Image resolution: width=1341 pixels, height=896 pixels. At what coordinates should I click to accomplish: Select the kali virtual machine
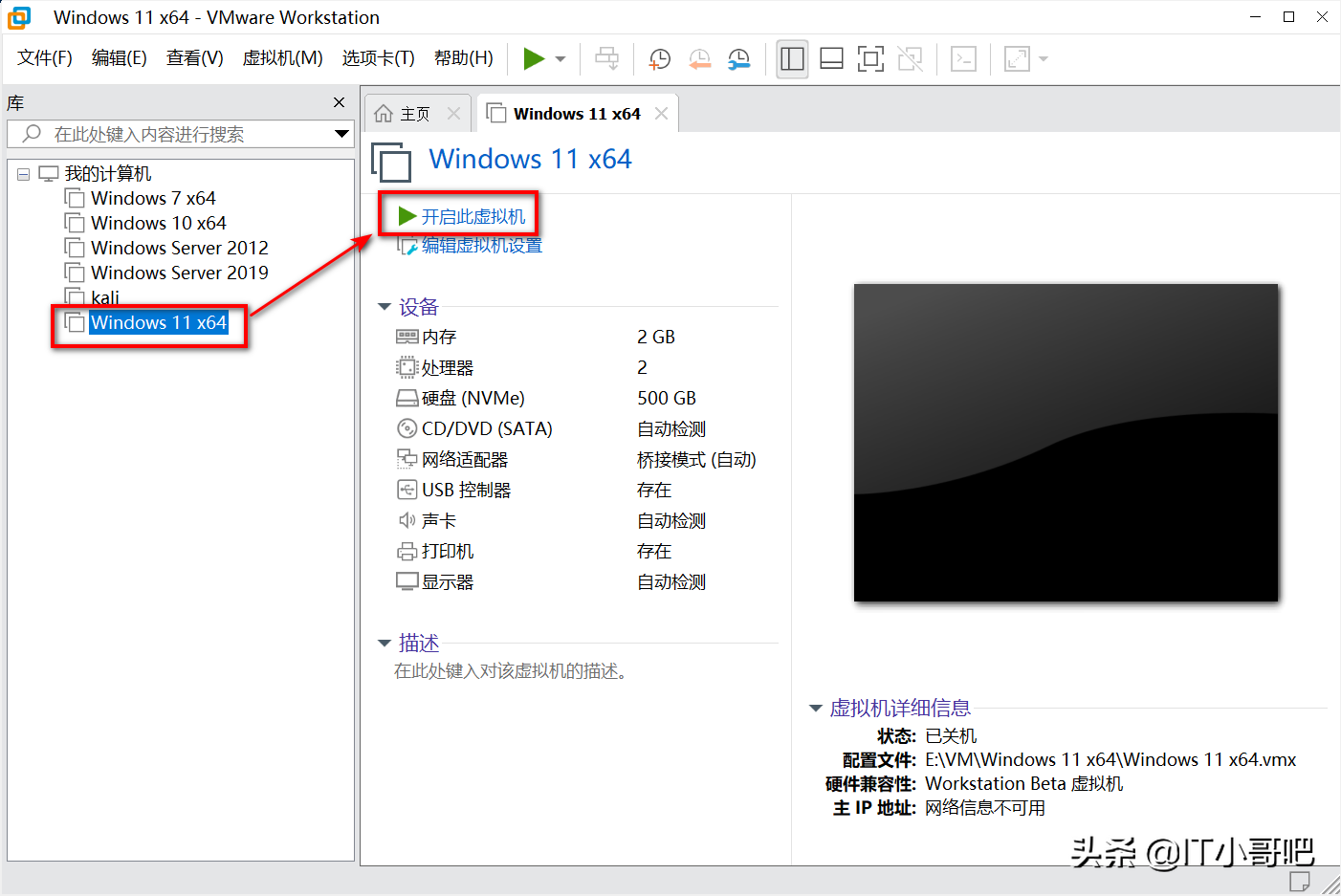pyautogui.click(x=103, y=296)
